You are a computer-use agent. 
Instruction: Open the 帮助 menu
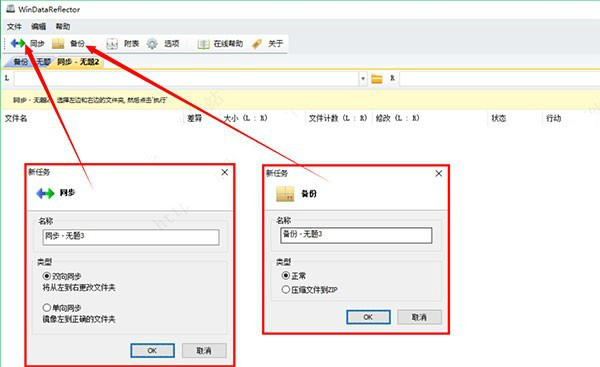(63, 26)
